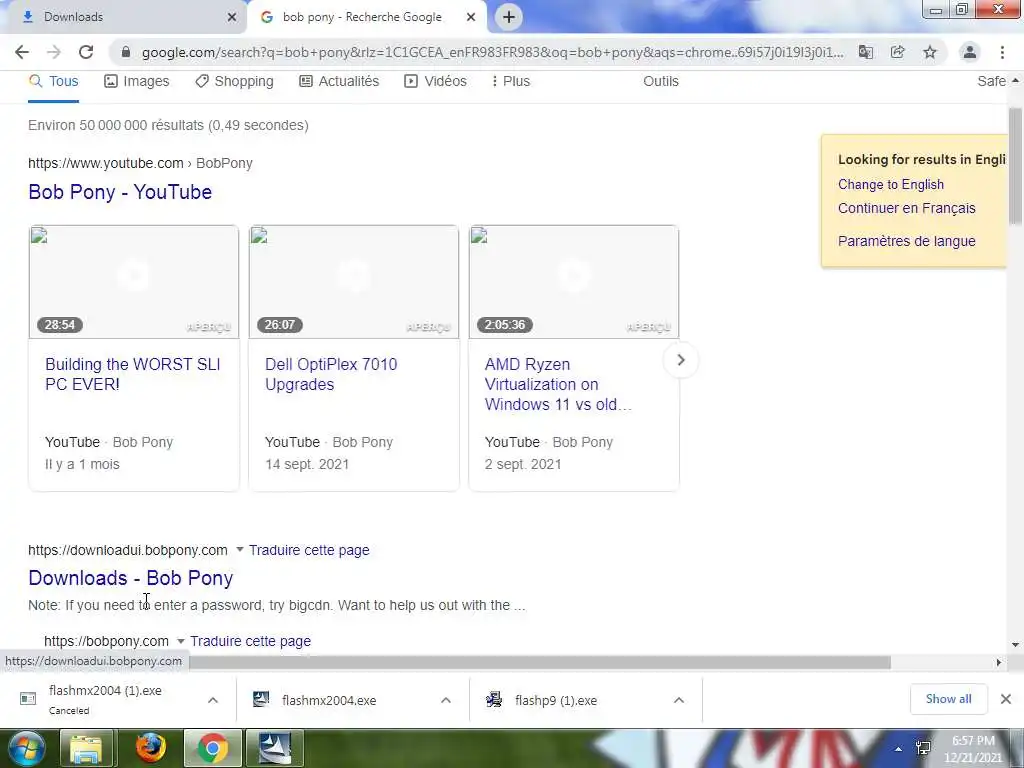
Task: Open options chevron for flashp9 (1).exe
Action: click(679, 700)
